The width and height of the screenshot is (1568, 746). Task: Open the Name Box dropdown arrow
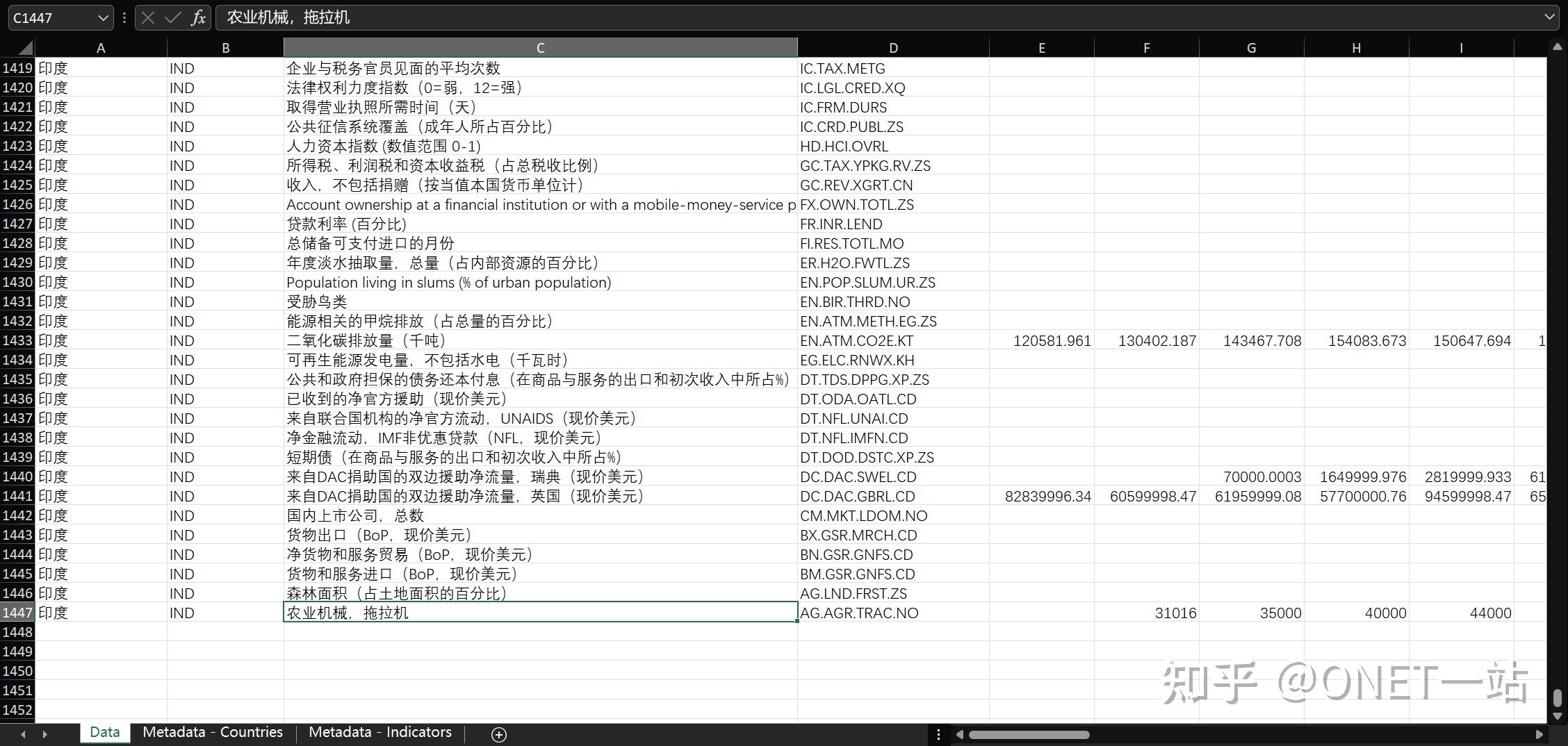pos(102,18)
